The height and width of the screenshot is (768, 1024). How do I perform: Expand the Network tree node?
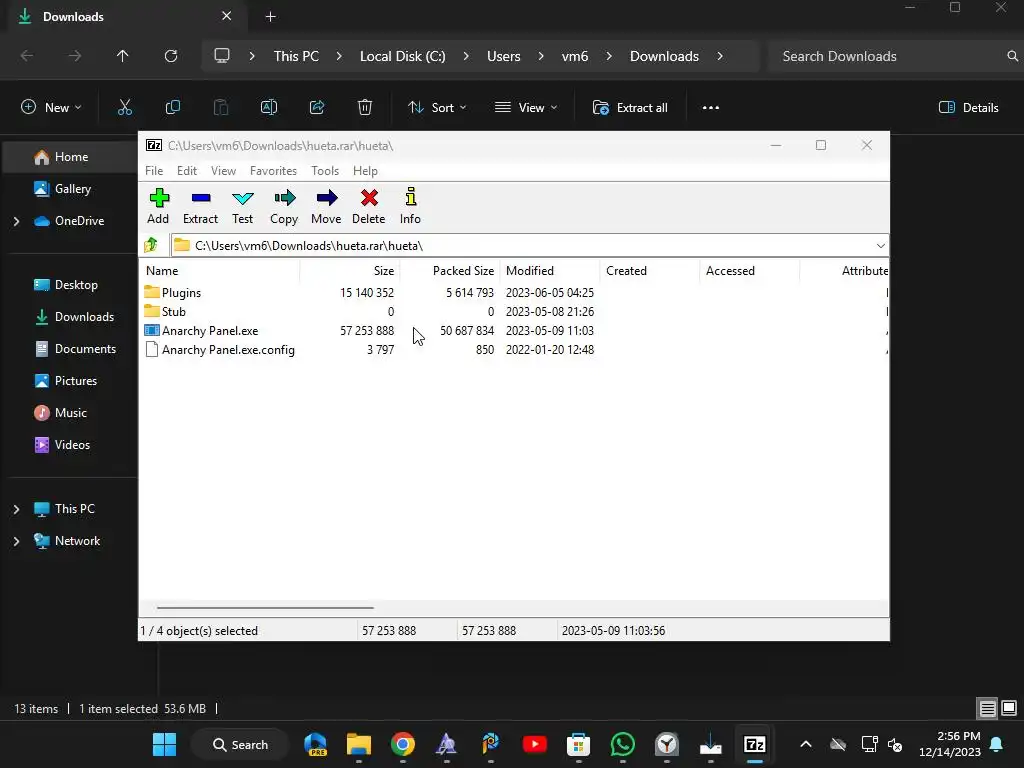(16, 541)
